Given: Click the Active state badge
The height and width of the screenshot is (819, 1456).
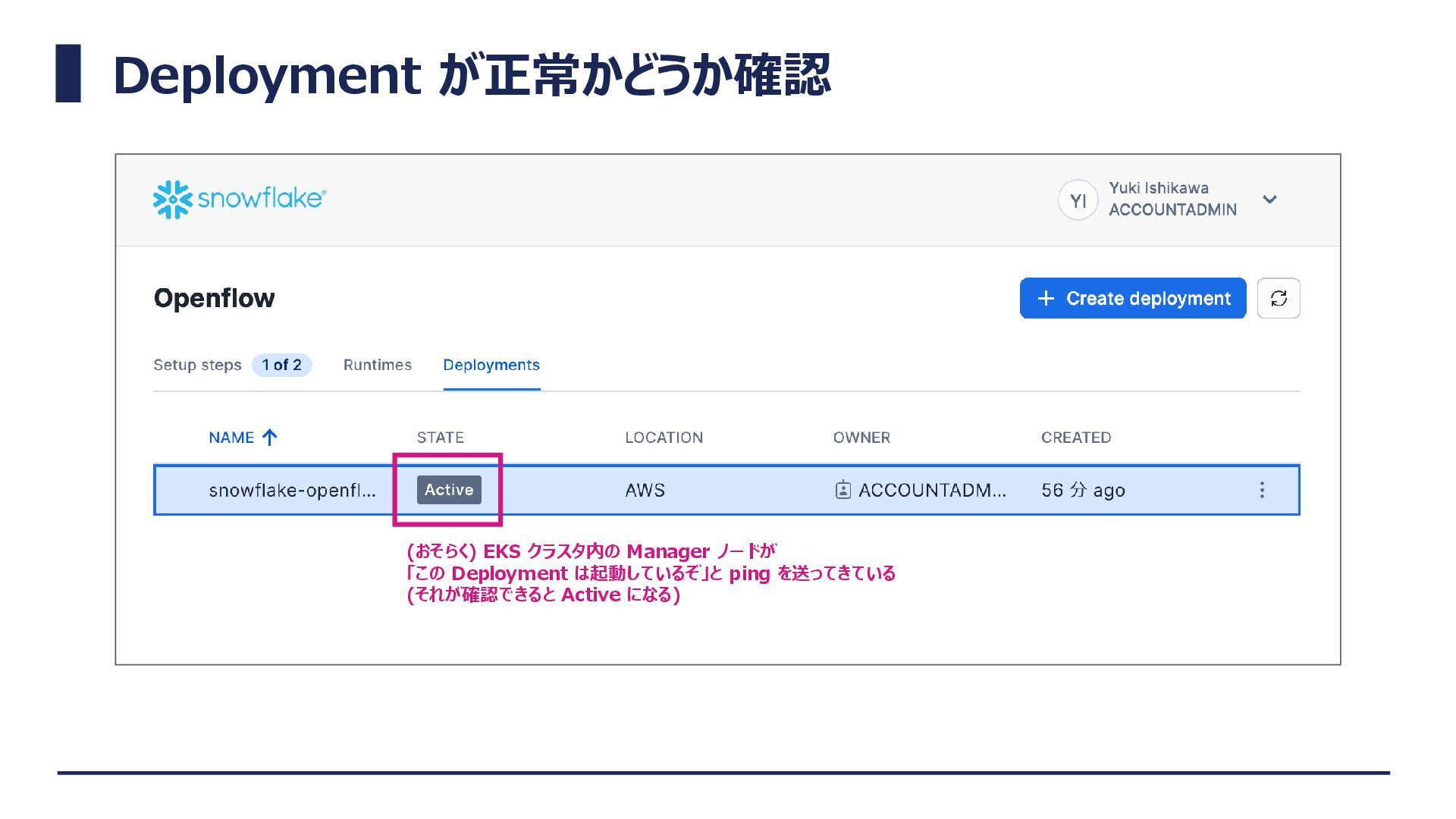Looking at the screenshot, I should [x=449, y=490].
